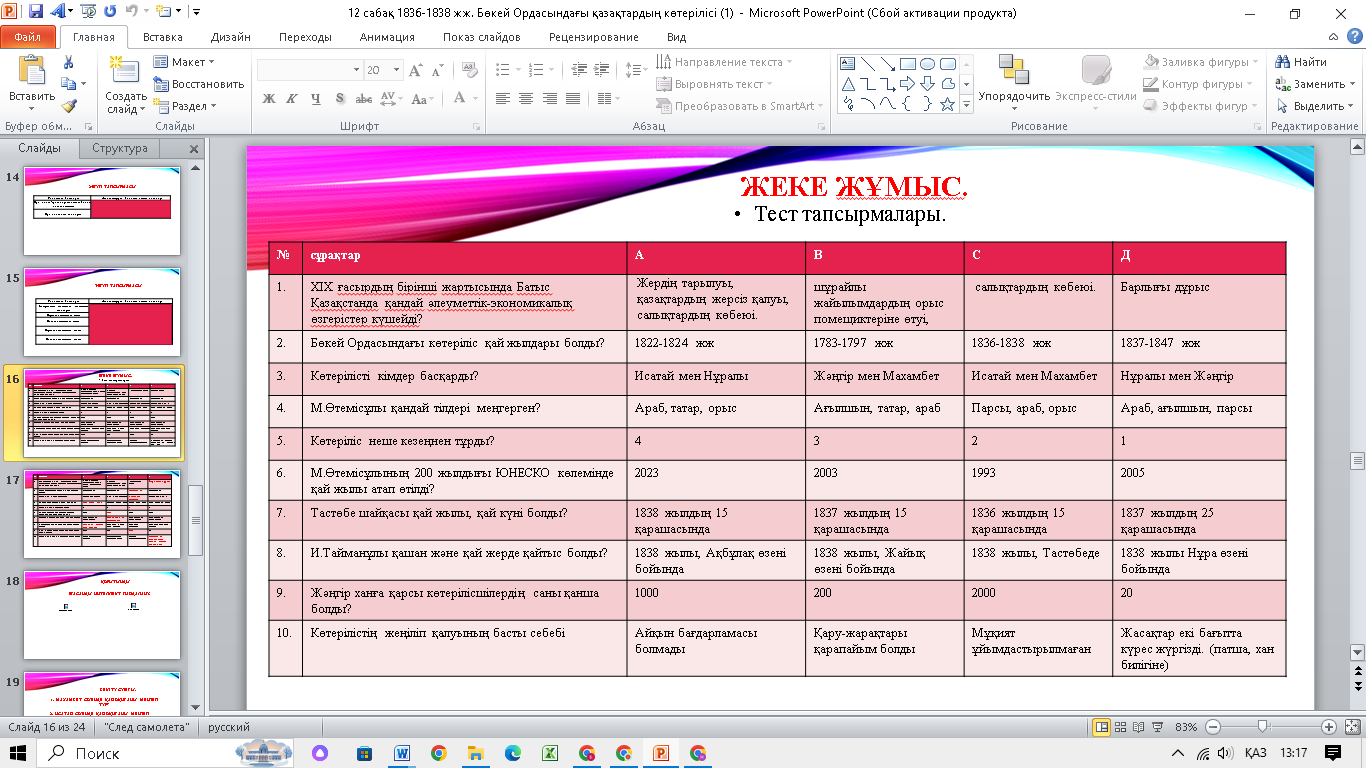Switch to Slide Sorter view icon
1366x768 pixels.
[1122, 727]
